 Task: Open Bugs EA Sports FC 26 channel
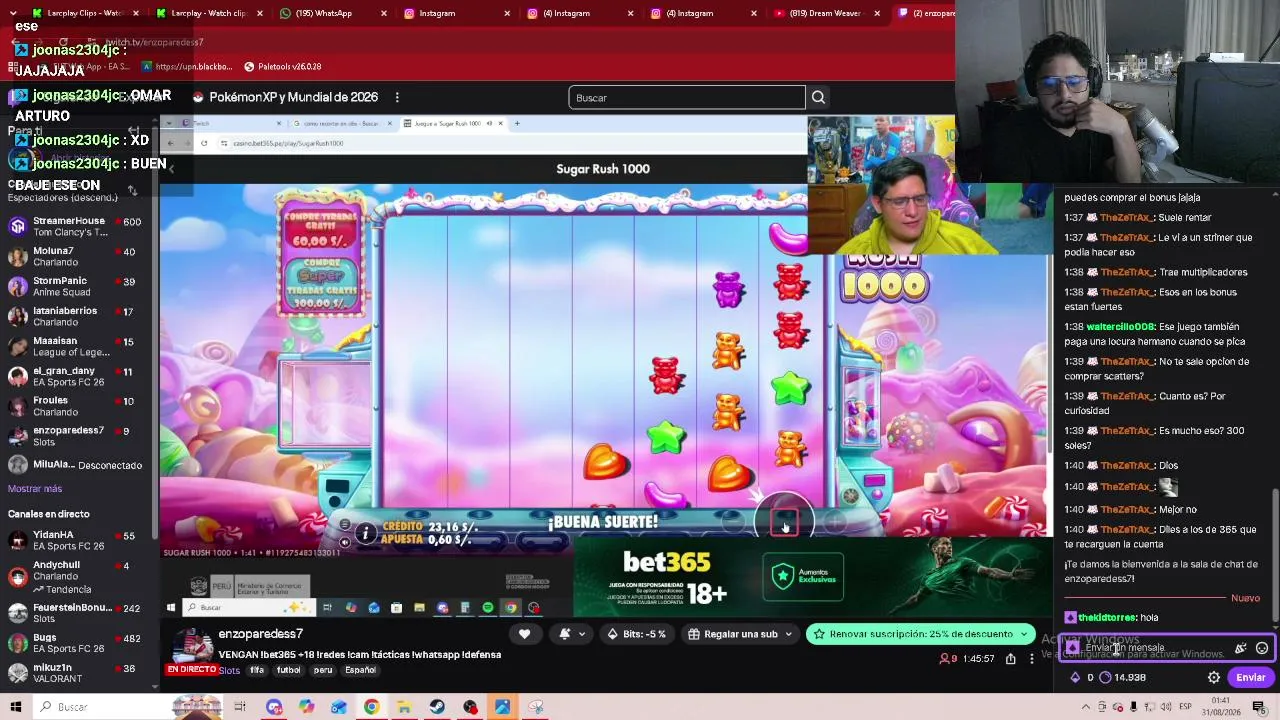(x=78, y=642)
